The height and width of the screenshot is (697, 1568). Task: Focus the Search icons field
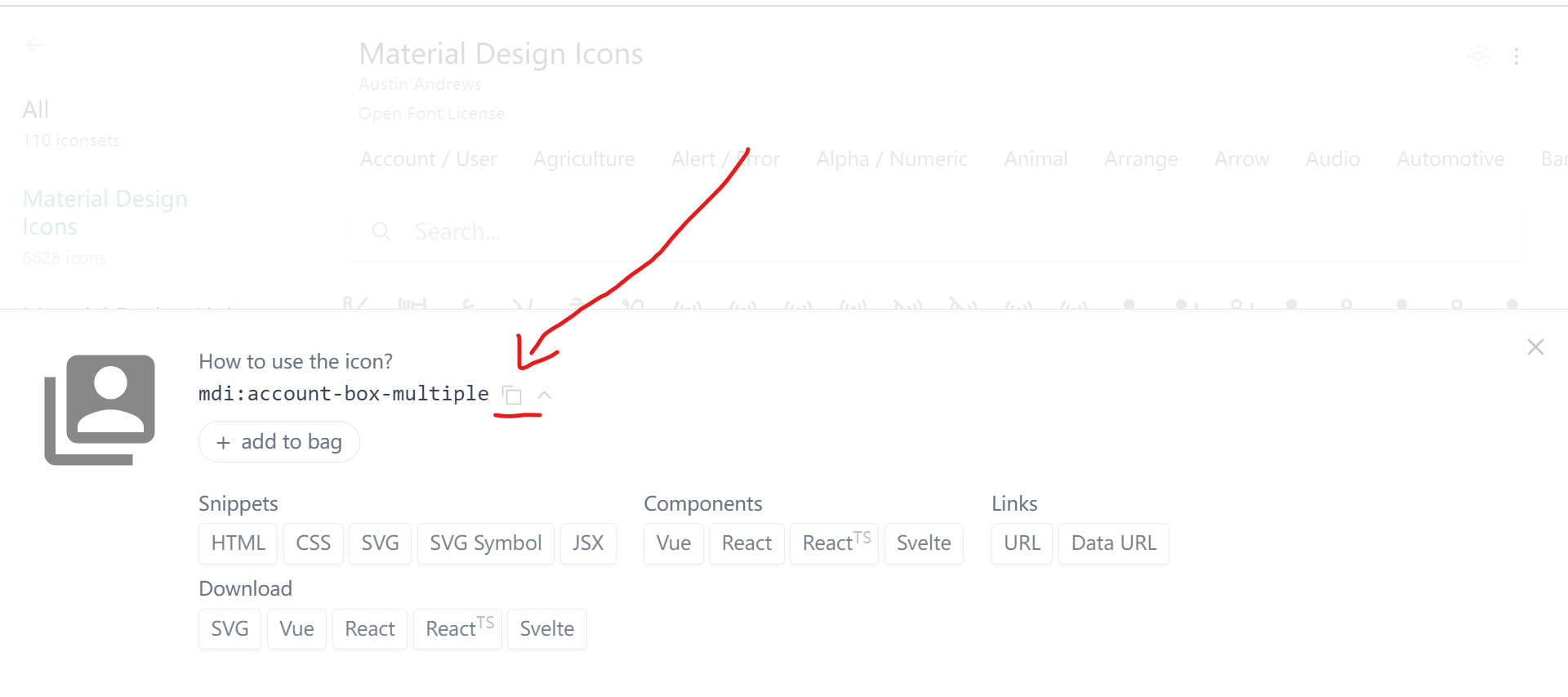point(936,232)
